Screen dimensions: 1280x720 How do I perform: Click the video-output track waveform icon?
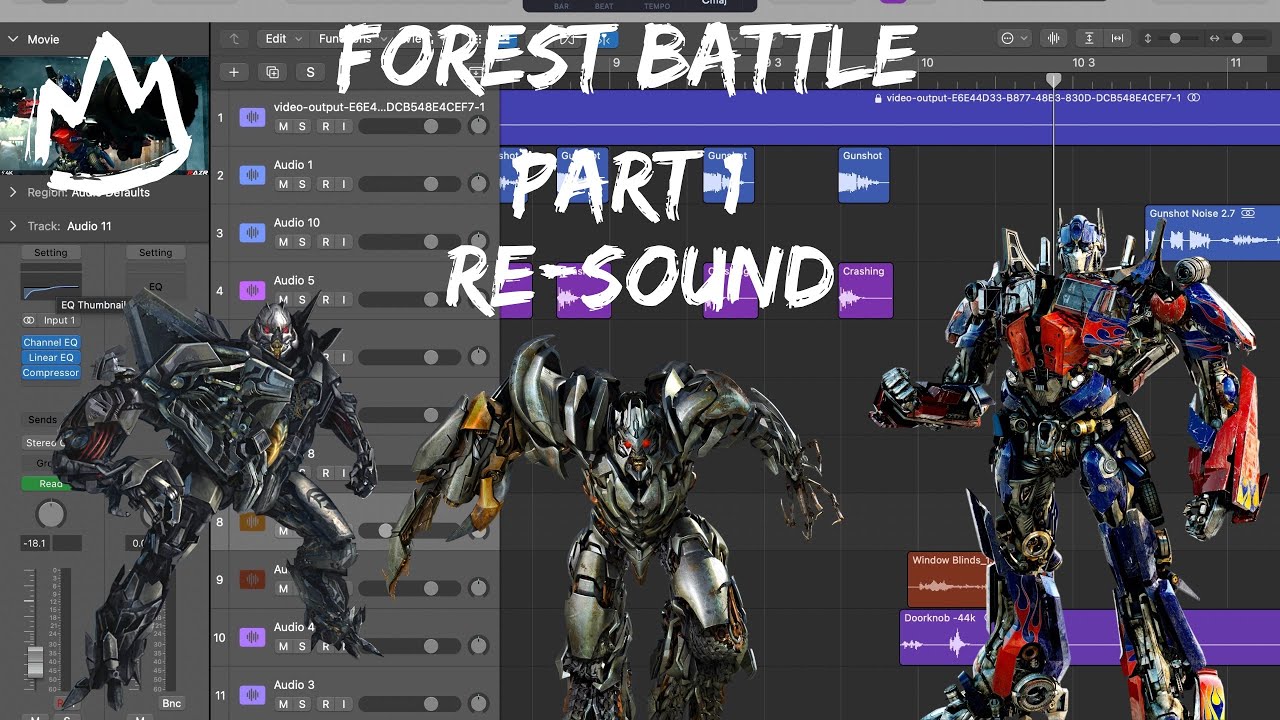click(252, 117)
